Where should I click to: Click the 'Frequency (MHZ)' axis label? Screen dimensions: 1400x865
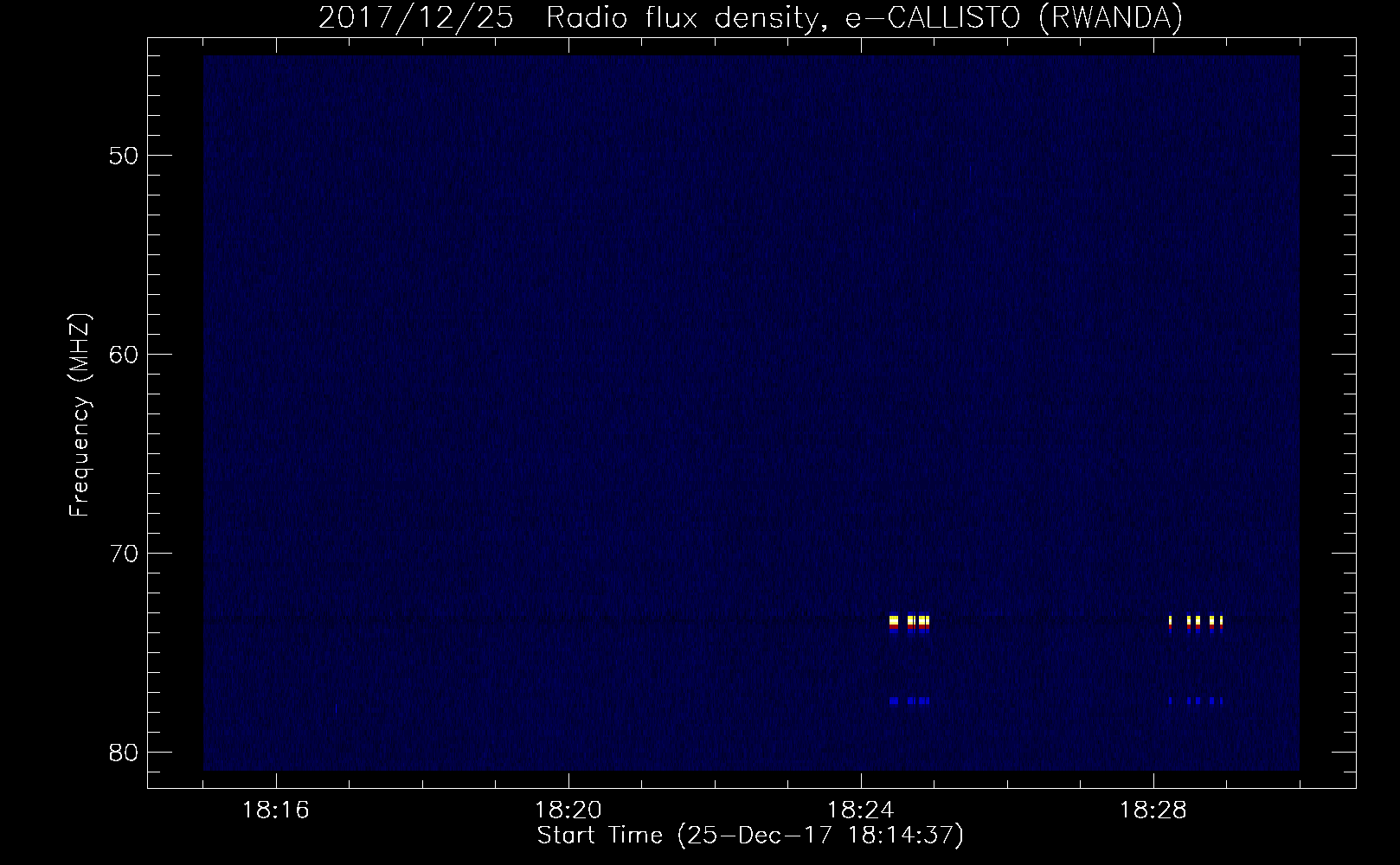click(x=80, y=414)
